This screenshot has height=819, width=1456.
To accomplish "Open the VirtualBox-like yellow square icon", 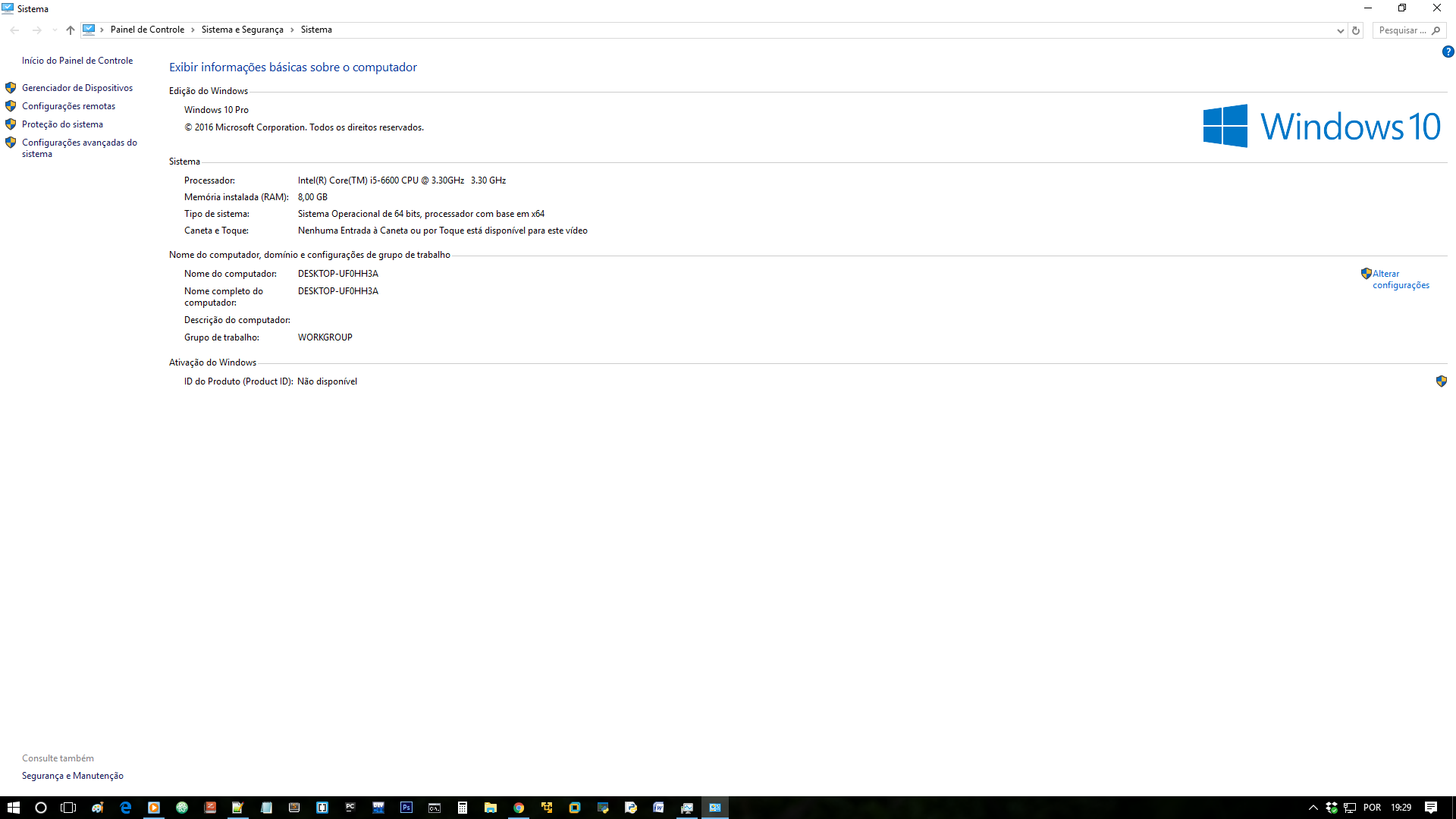I will (x=575, y=808).
